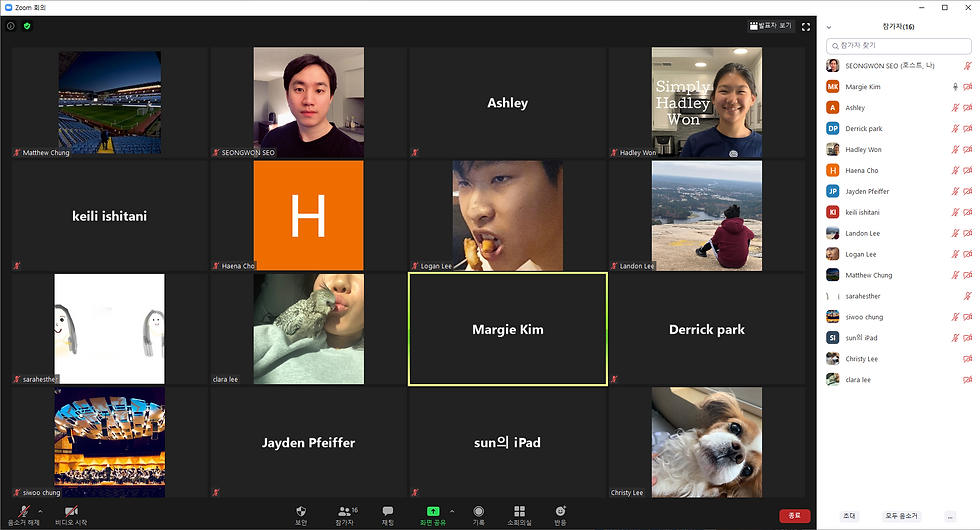Select siwoo chung concert hall tile

[109, 442]
